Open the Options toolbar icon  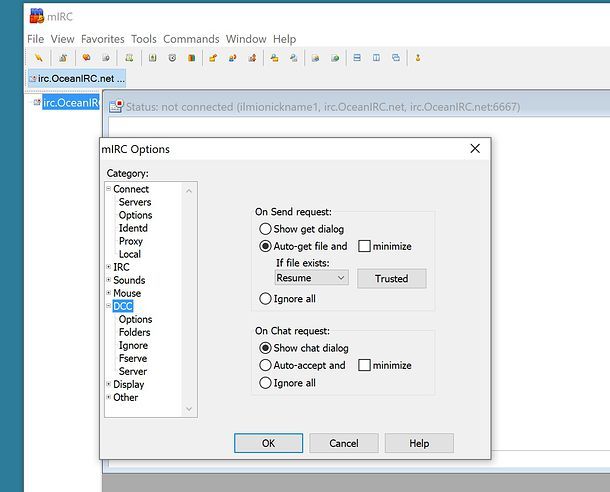click(x=63, y=58)
